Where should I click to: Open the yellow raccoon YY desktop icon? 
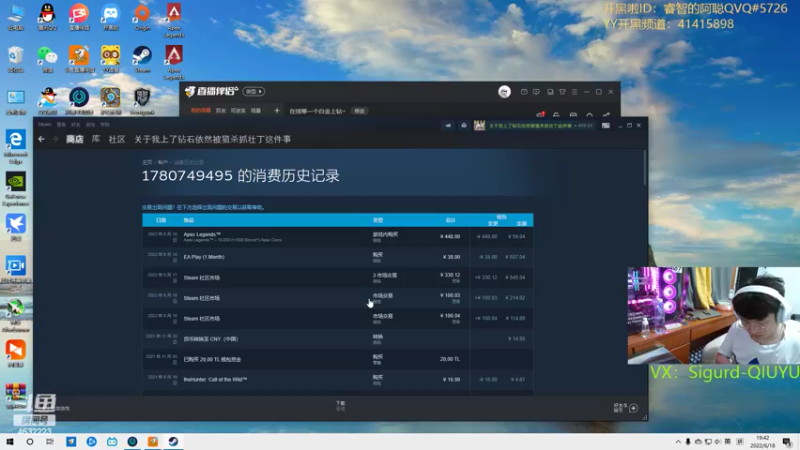[110, 57]
